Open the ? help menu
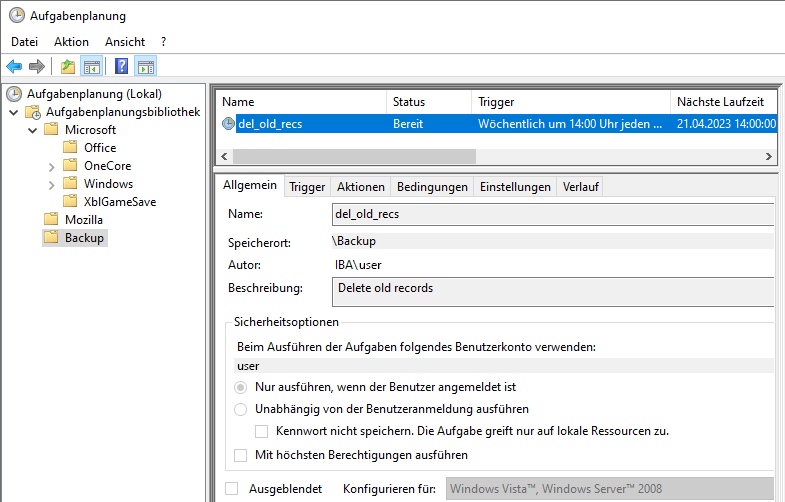Viewport: 785px width, 502px height. [x=163, y=42]
